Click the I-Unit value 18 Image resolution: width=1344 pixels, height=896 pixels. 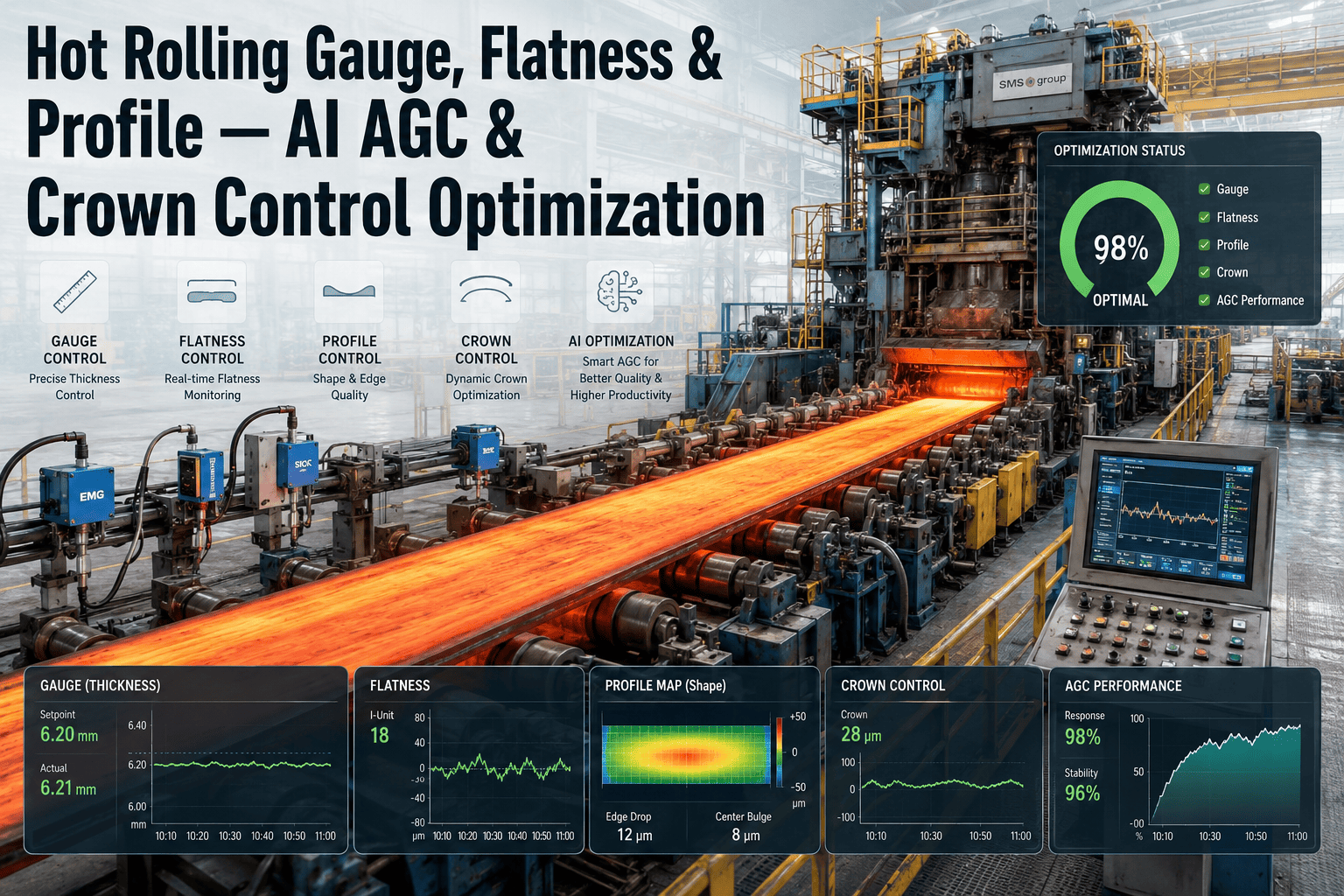pyautogui.click(x=379, y=736)
